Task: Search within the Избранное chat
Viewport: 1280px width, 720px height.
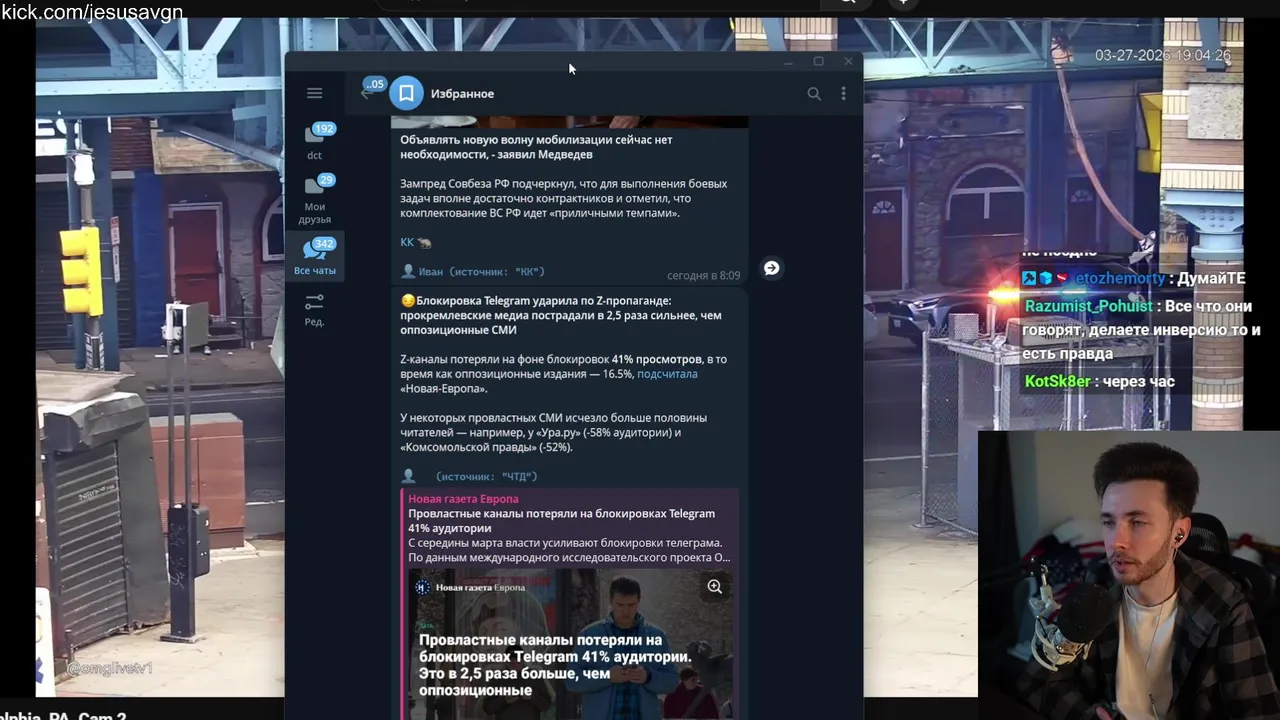Action: pyautogui.click(x=814, y=93)
